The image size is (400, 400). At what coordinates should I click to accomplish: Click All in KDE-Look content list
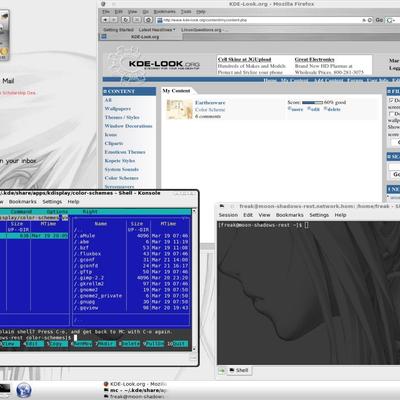(x=108, y=100)
